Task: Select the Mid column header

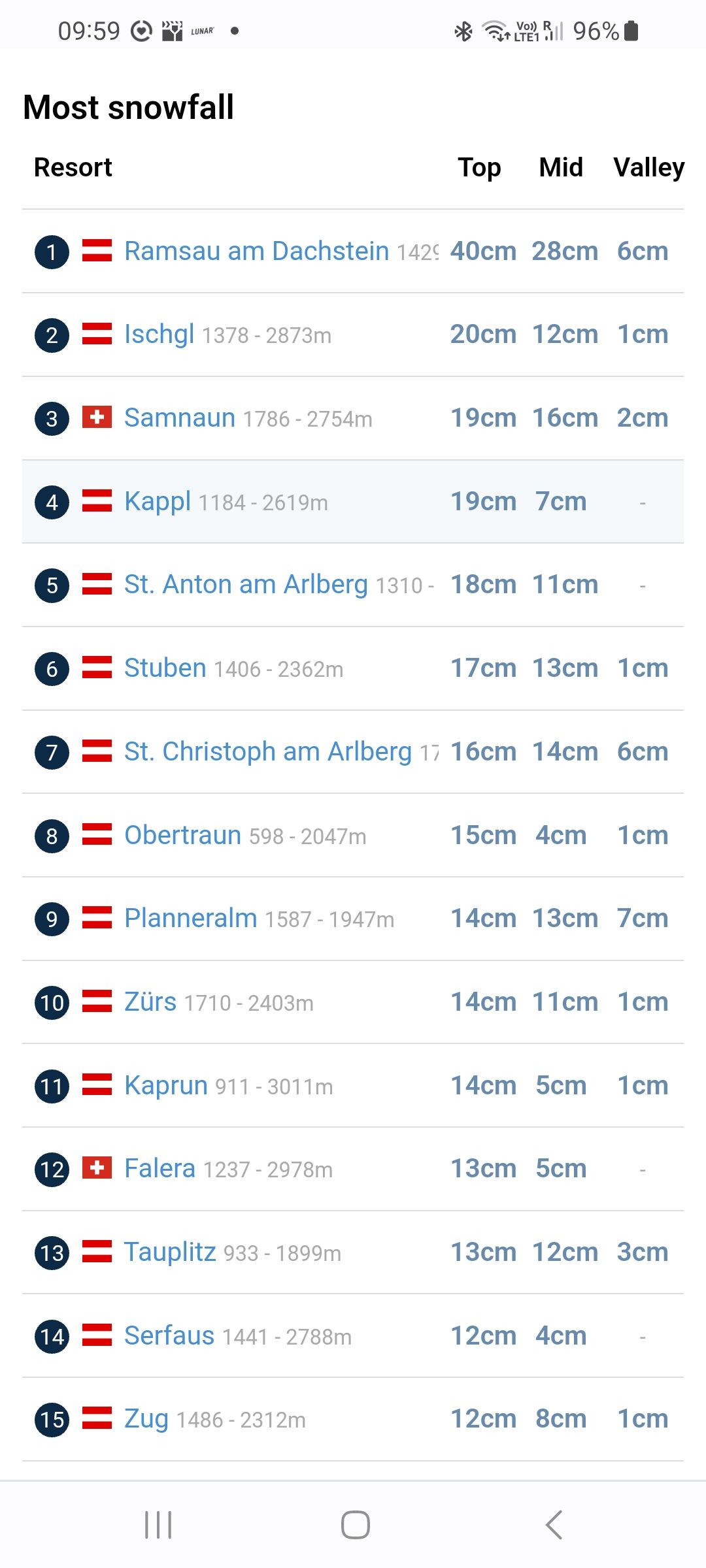Action: [561, 167]
